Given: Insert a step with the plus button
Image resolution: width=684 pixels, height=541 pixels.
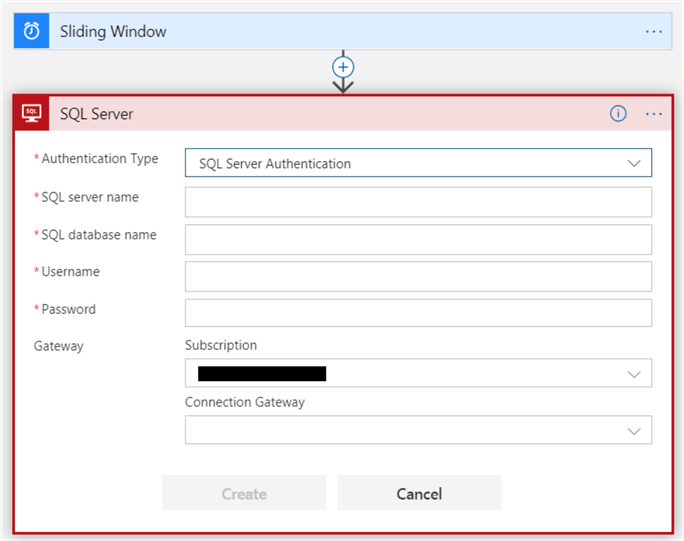Looking at the screenshot, I should coord(343,67).
